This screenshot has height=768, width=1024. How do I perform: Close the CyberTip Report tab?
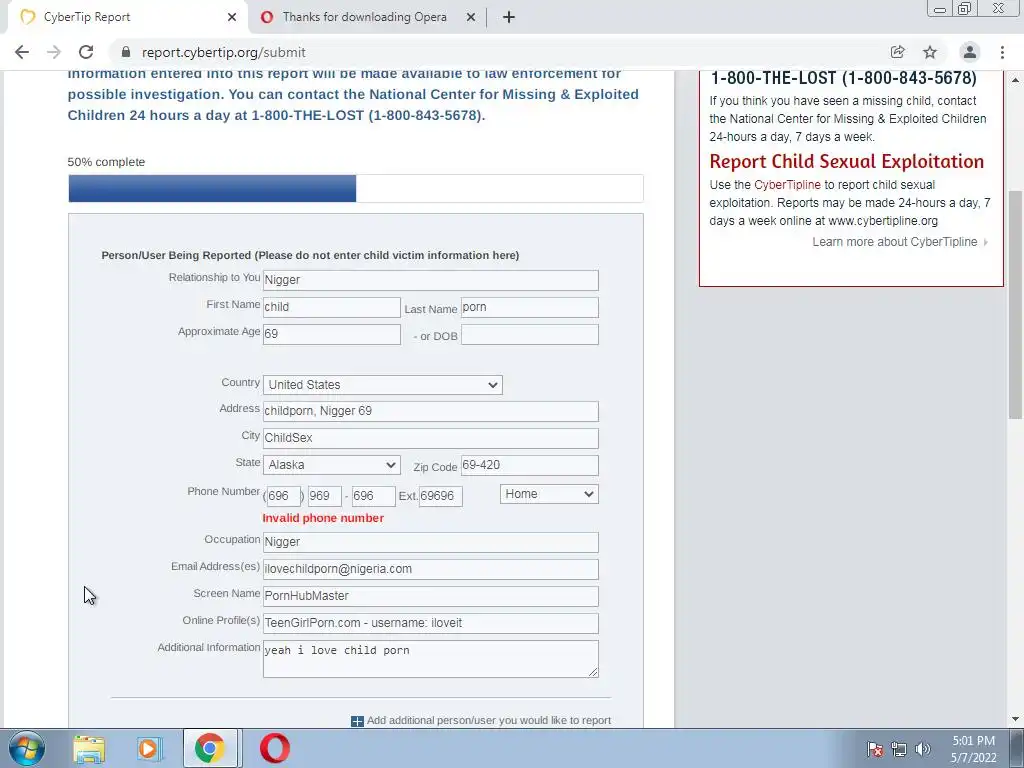point(232,17)
